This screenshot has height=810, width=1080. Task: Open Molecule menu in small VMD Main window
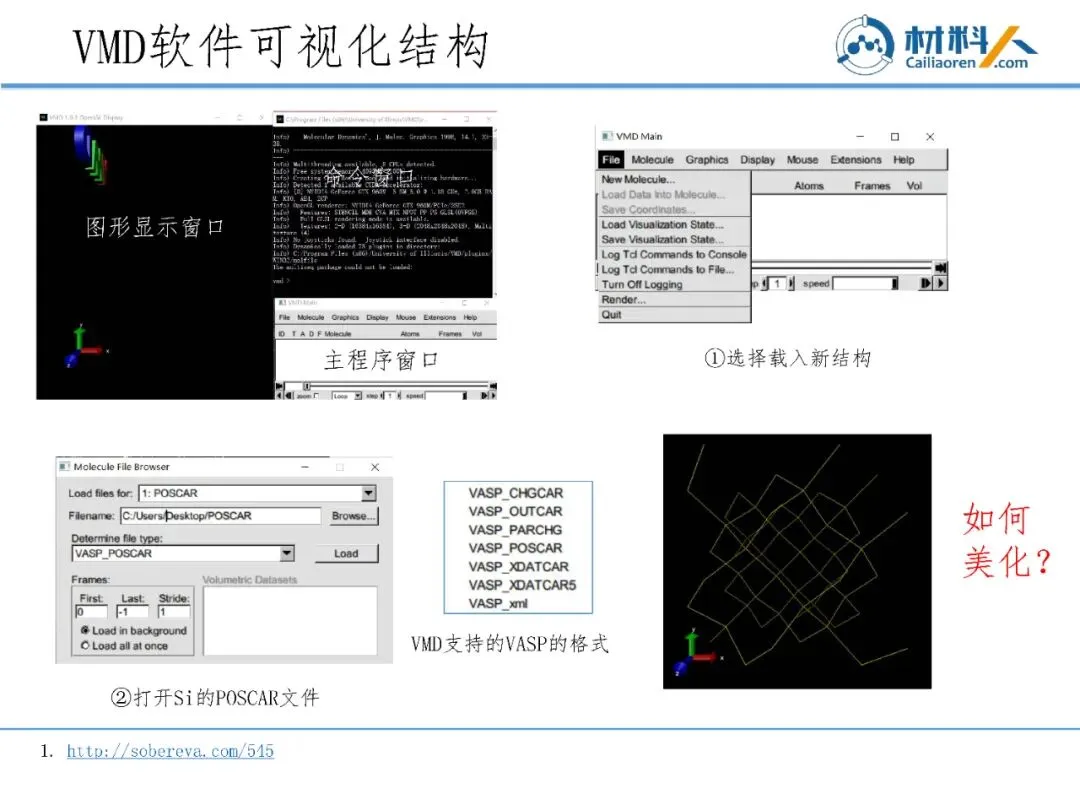point(311,318)
